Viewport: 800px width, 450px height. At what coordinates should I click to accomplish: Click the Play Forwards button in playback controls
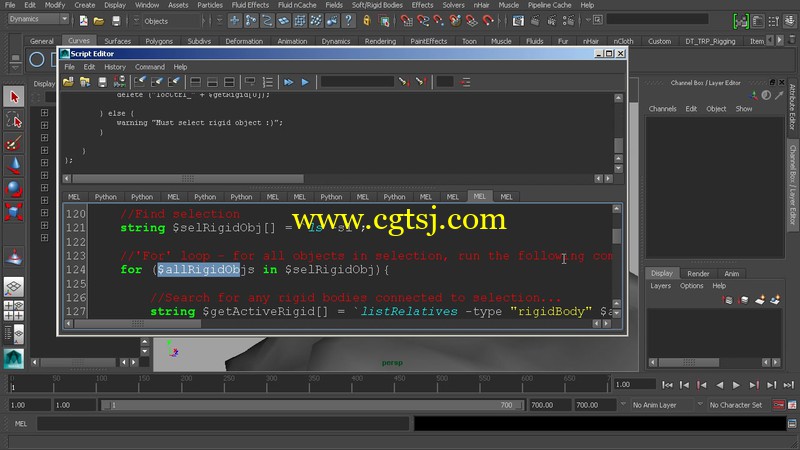coord(736,385)
